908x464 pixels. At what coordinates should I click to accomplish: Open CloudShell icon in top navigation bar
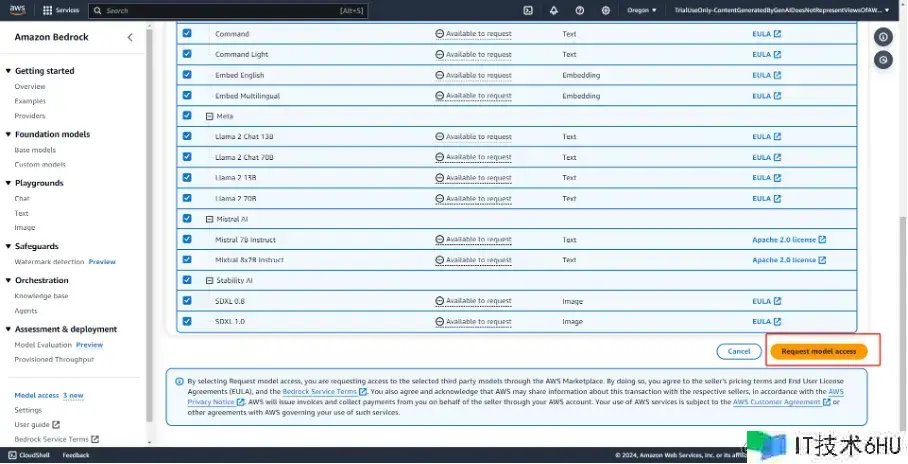click(528, 10)
